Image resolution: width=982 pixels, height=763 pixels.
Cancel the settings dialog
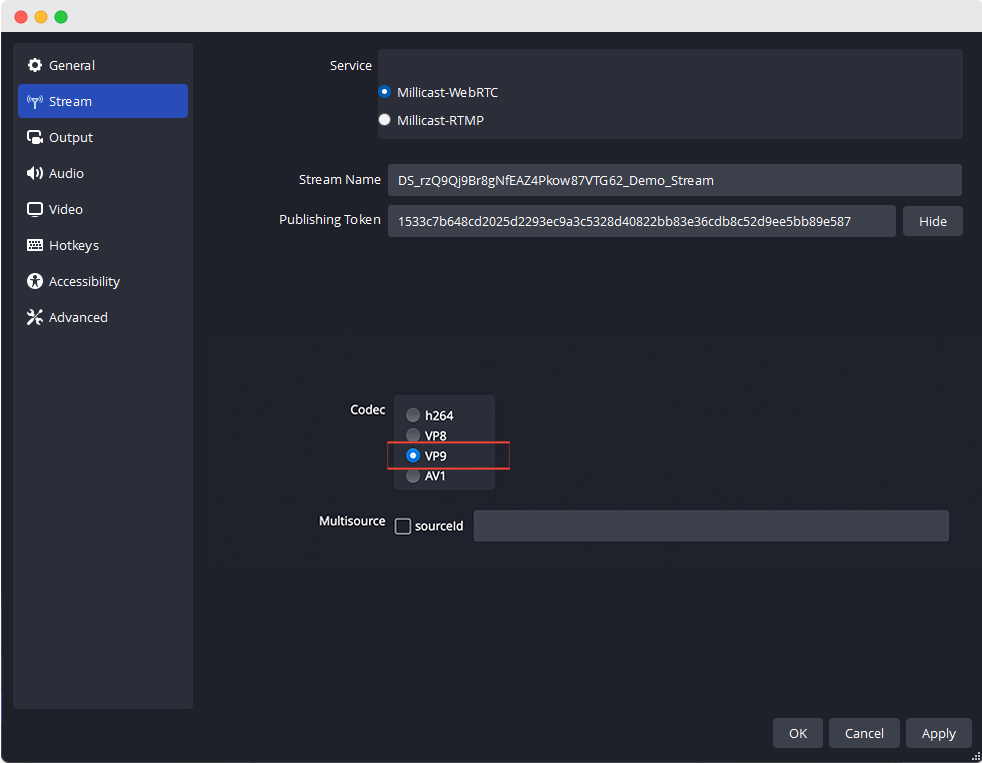tap(864, 733)
